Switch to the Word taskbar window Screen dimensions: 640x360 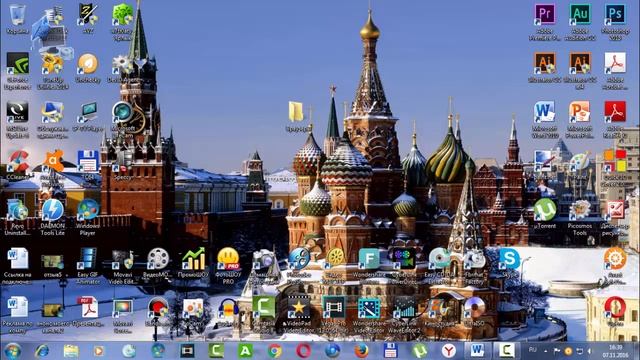477,351
